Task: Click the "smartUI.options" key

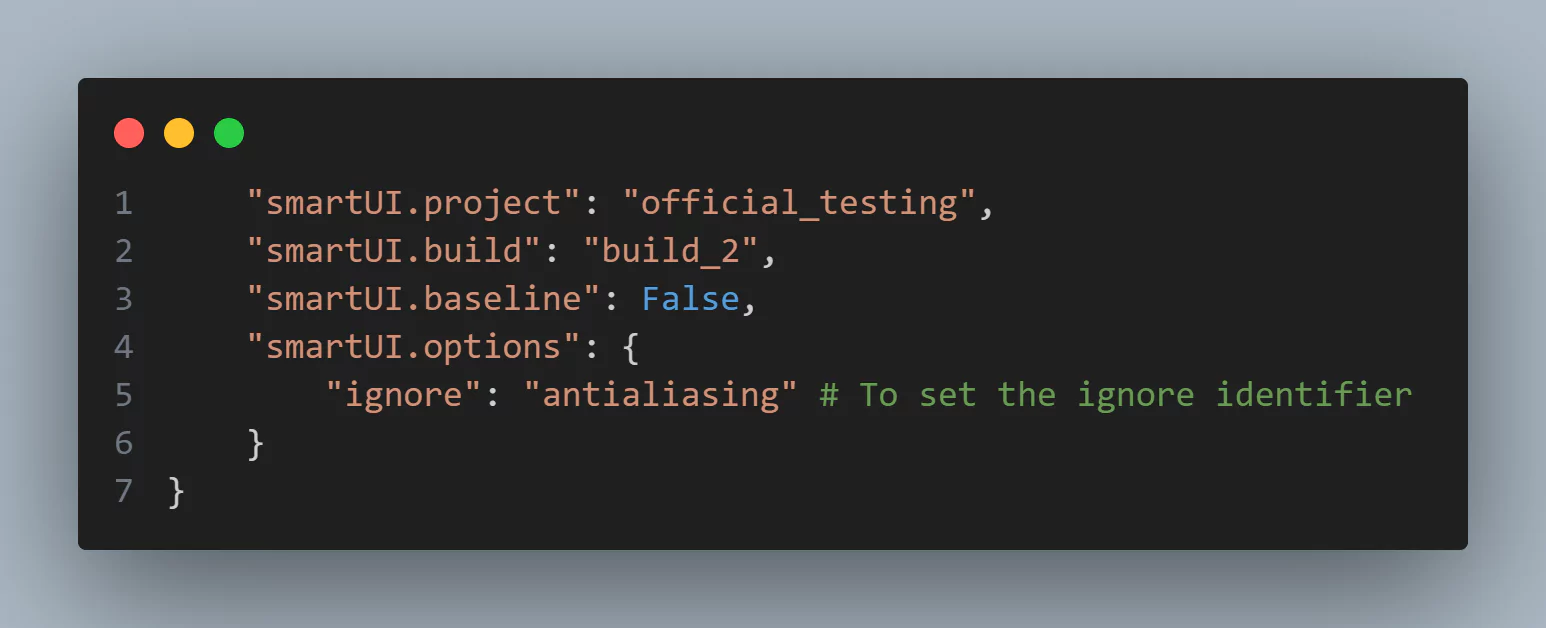Action: coord(415,347)
